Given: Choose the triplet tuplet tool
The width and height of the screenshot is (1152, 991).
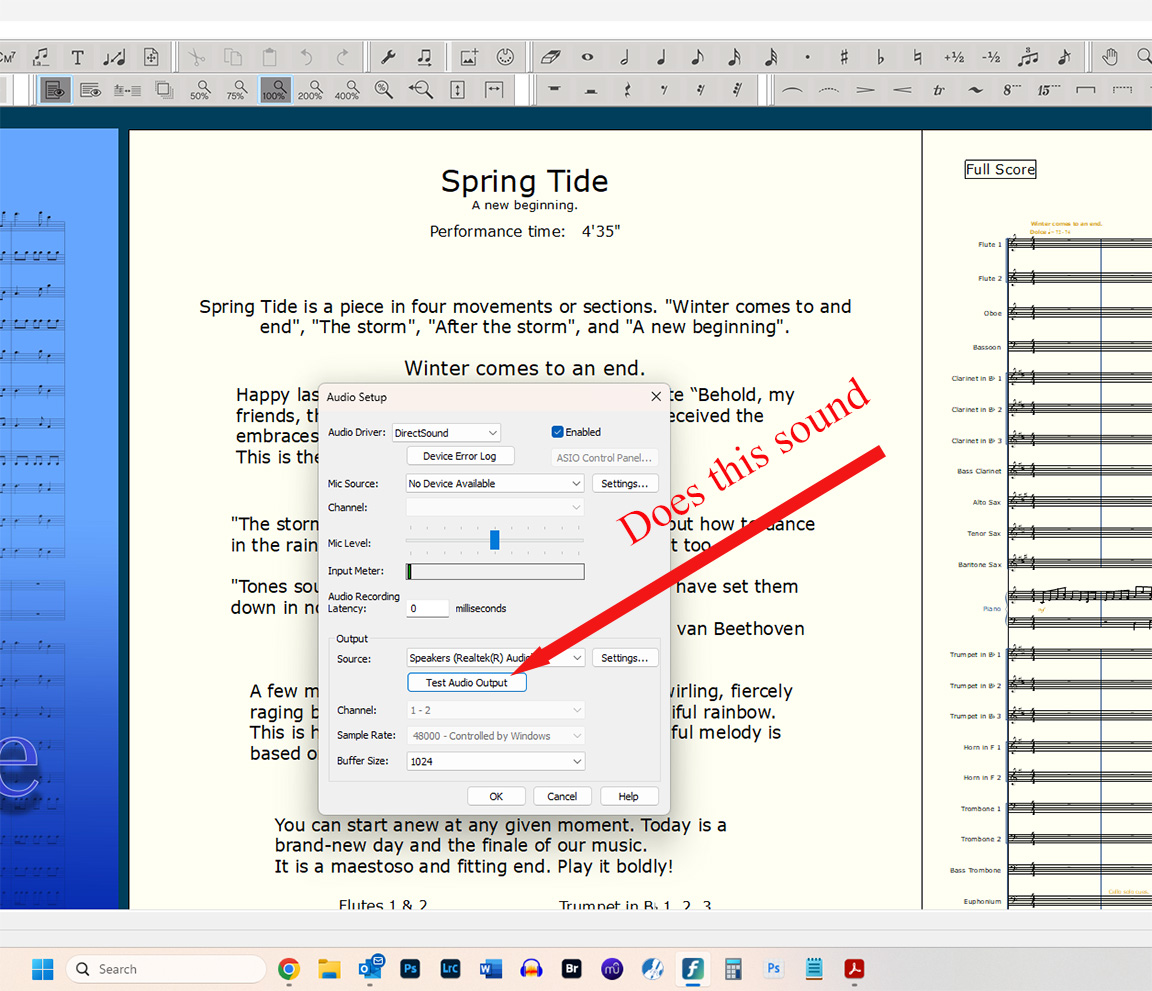Looking at the screenshot, I should (x=1027, y=58).
